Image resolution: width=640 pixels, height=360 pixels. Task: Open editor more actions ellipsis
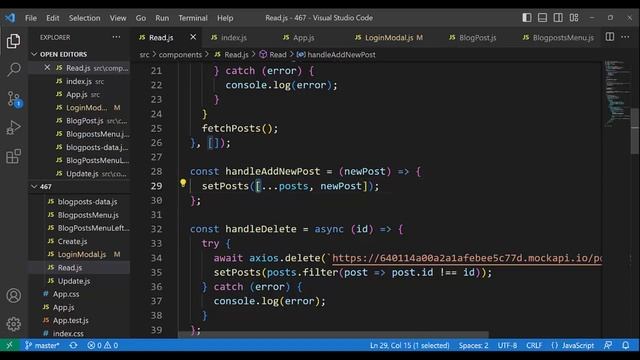click(x=625, y=37)
